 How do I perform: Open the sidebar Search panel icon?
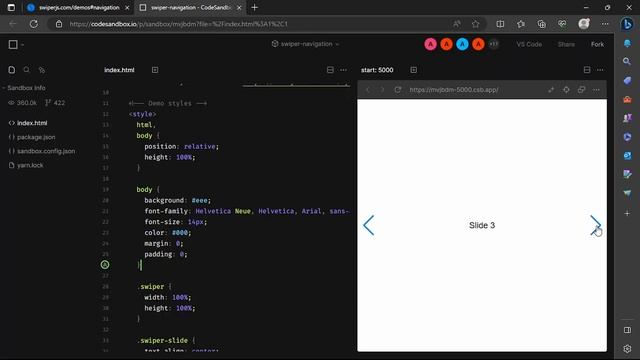[27, 70]
